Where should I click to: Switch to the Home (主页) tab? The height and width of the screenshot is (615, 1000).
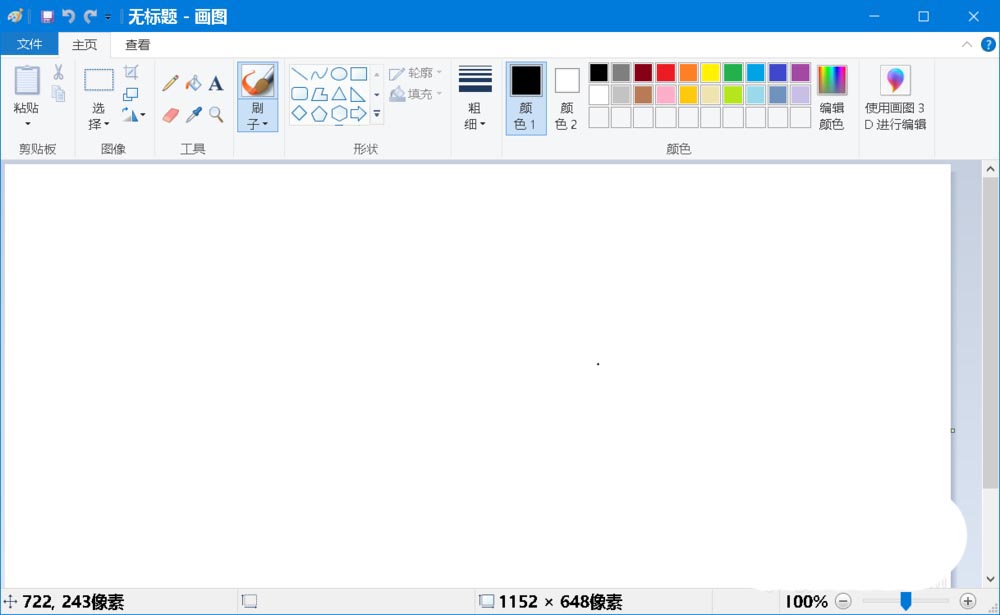84,45
